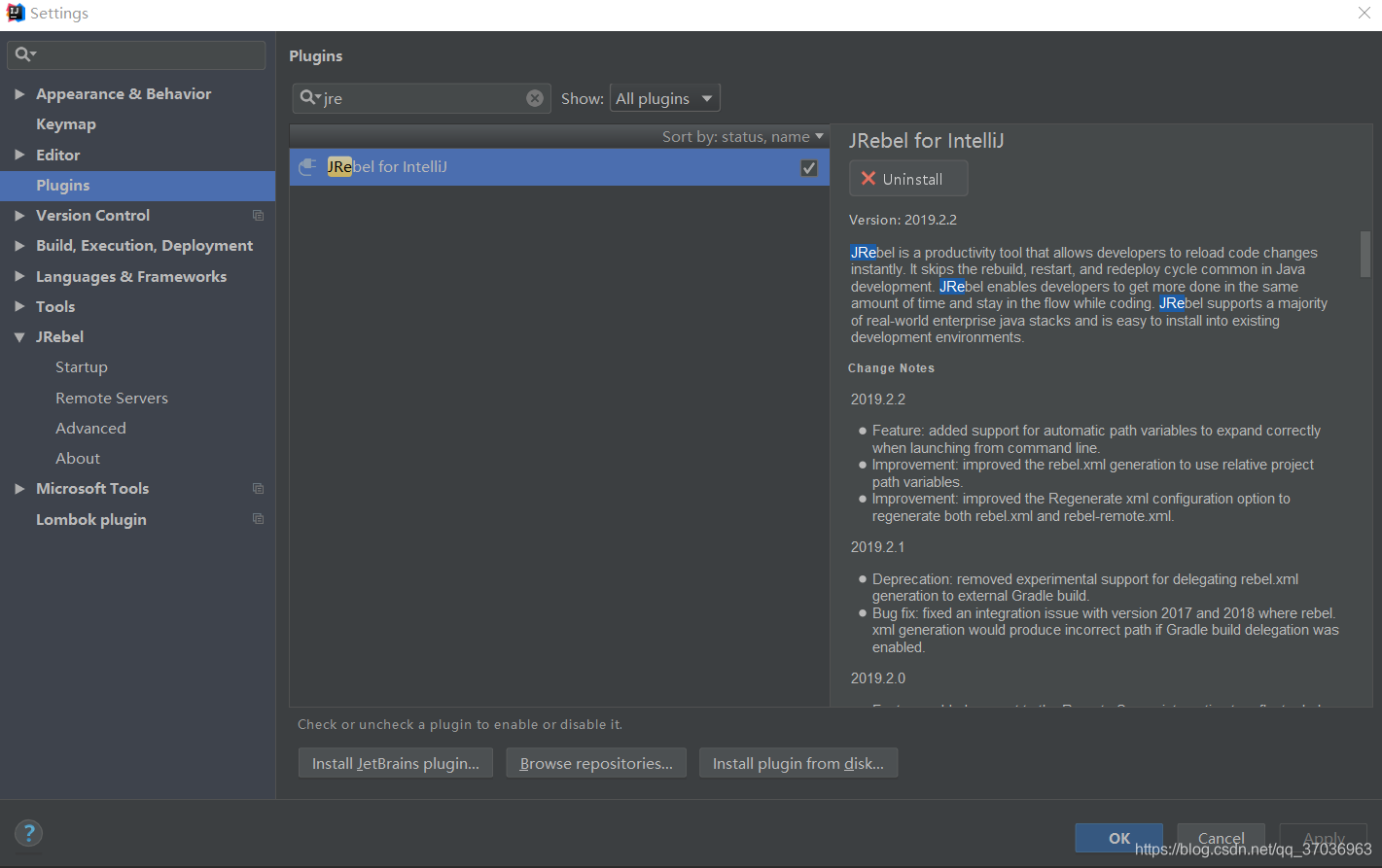Screen dimensions: 1382x868
Task: Click the red X icon on the Uninstall button
Action: click(868, 178)
